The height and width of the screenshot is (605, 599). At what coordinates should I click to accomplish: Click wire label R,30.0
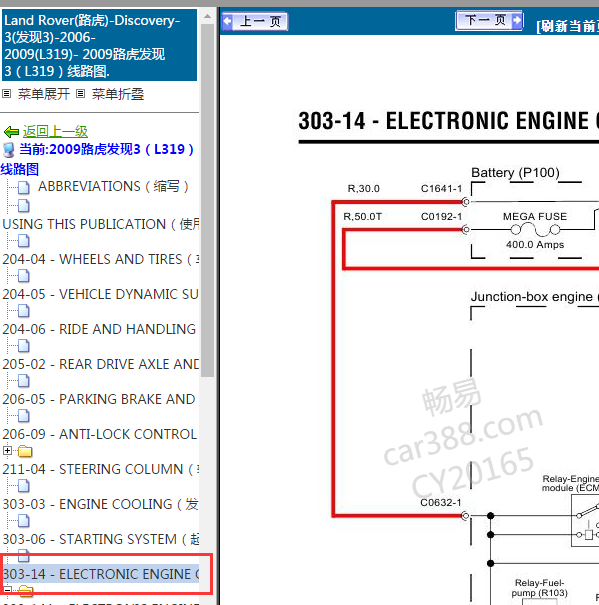tap(364, 189)
